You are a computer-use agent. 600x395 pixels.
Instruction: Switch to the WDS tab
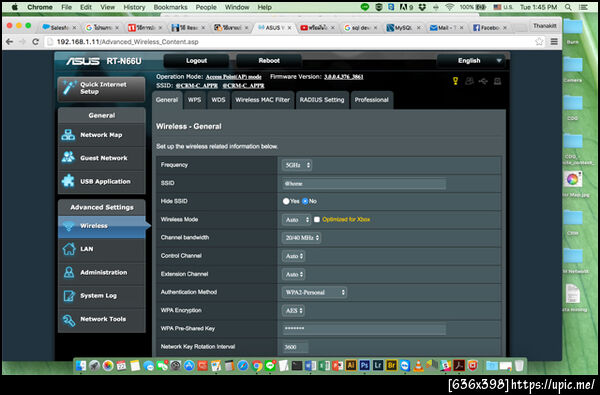click(x=218, y=100)
